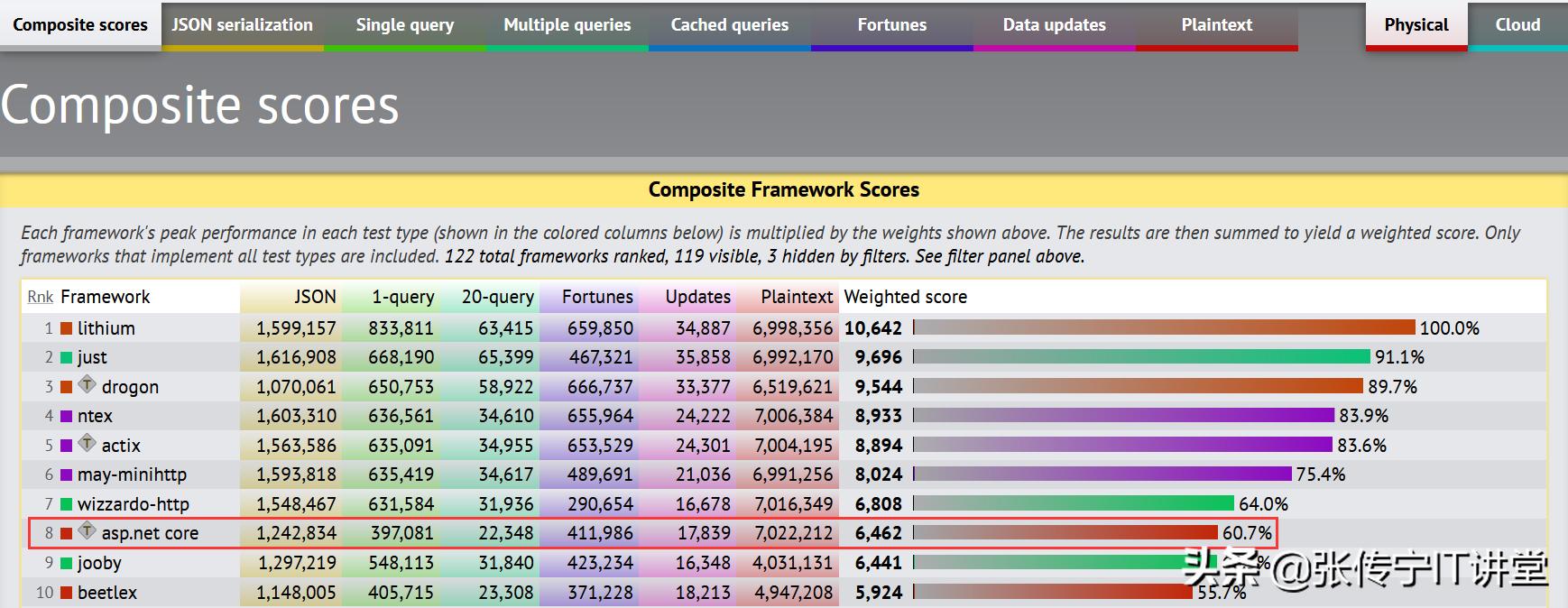The width and height of the screenshot is (1568, 608).
Task: Click the wizzardo-http framework name
Action: coord(133,504)
